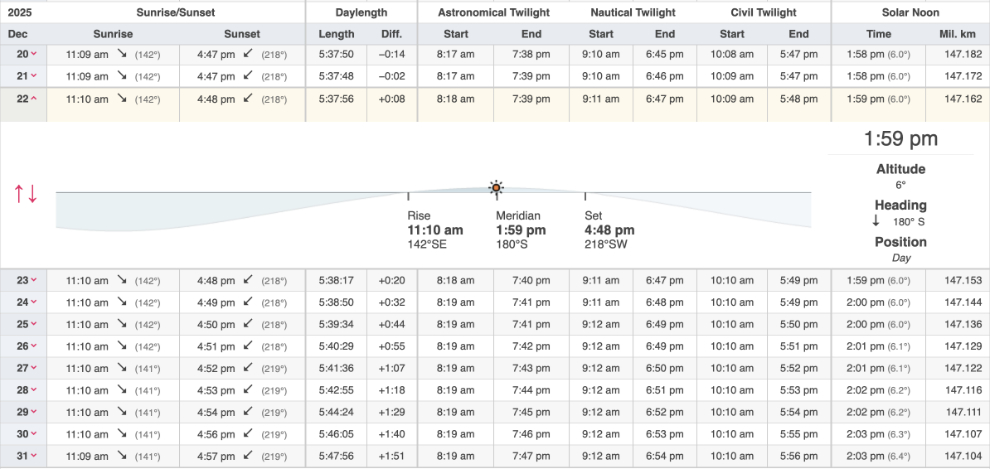Click the heading down arrow next to 180° S

pyautogui.click(x=876, y=221)
